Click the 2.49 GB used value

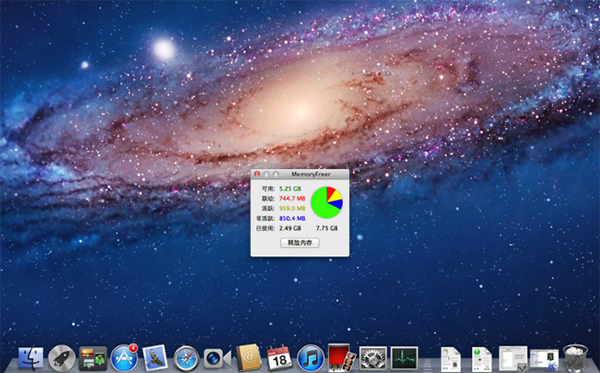tap(290, 228)
